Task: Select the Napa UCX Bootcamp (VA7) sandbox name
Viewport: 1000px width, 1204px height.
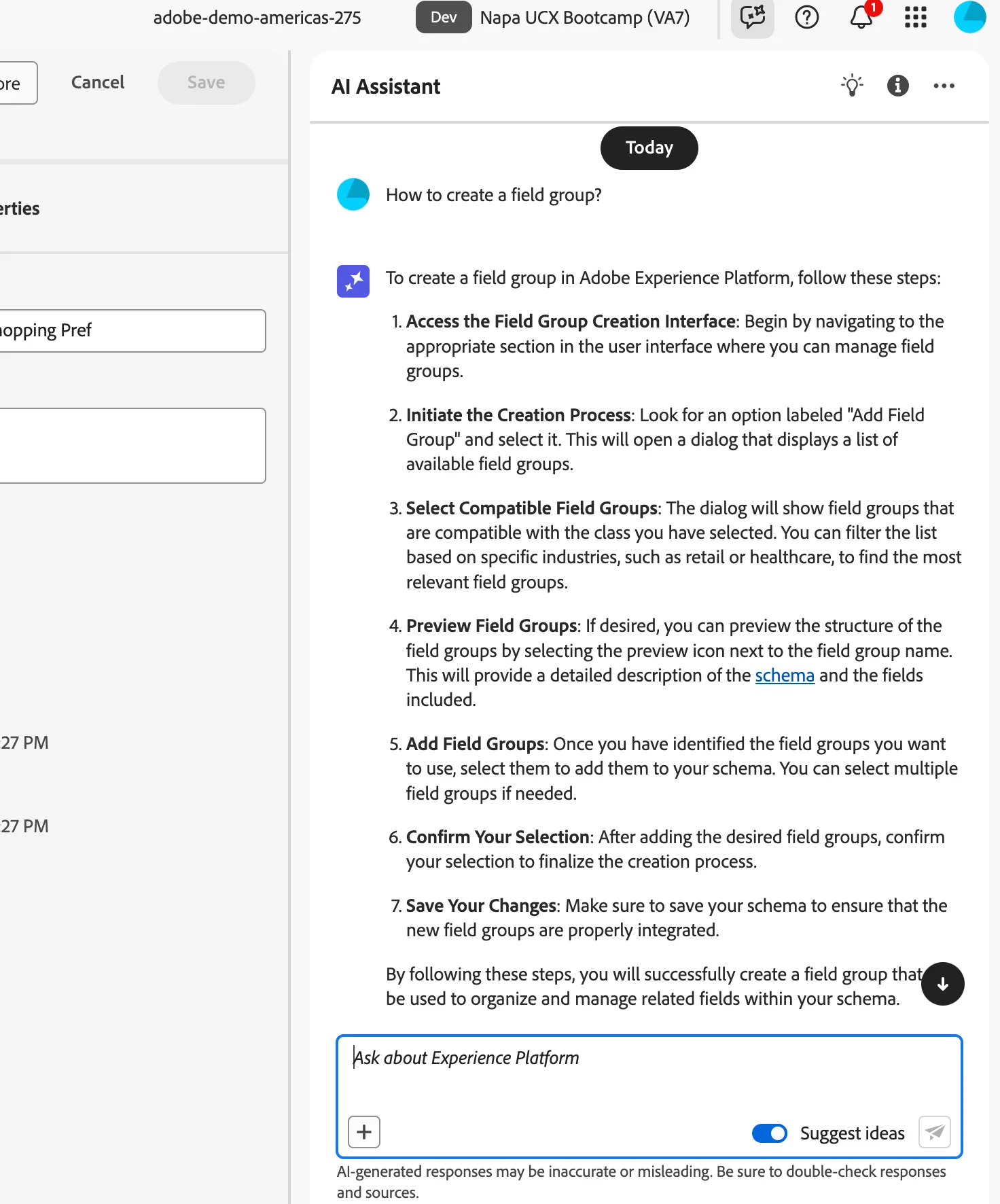Action: (x=585, y=18)
